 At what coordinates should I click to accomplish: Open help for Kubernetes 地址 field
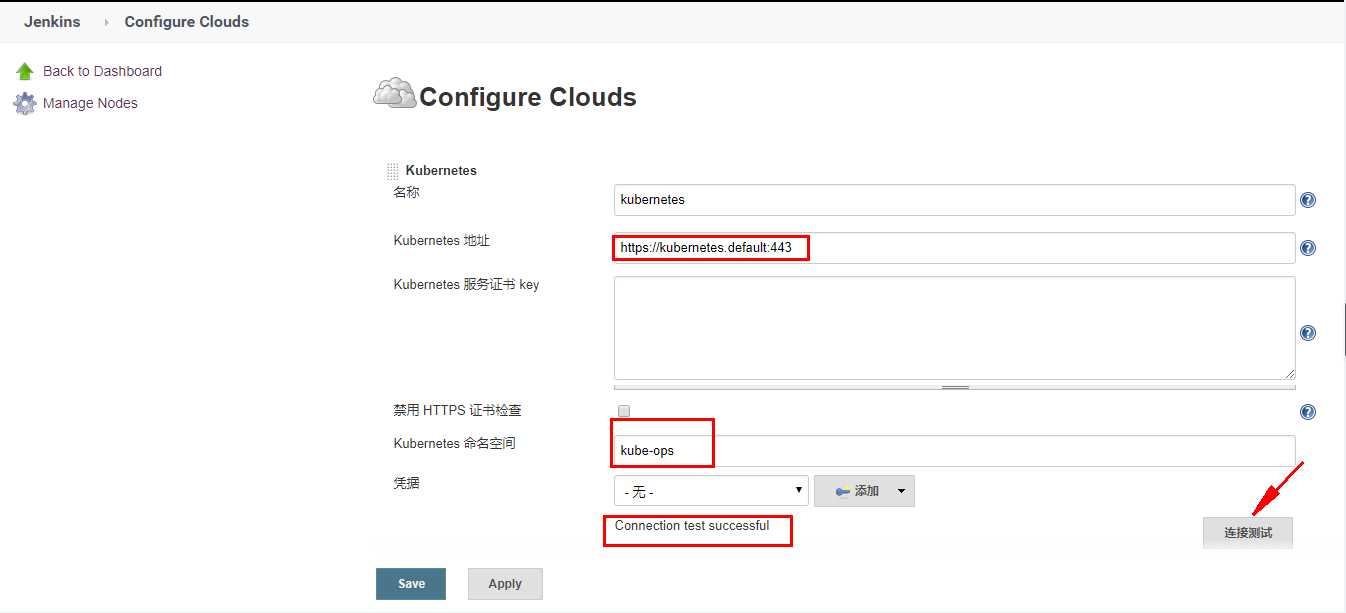pyautogui.click(x=1307, y=248)
